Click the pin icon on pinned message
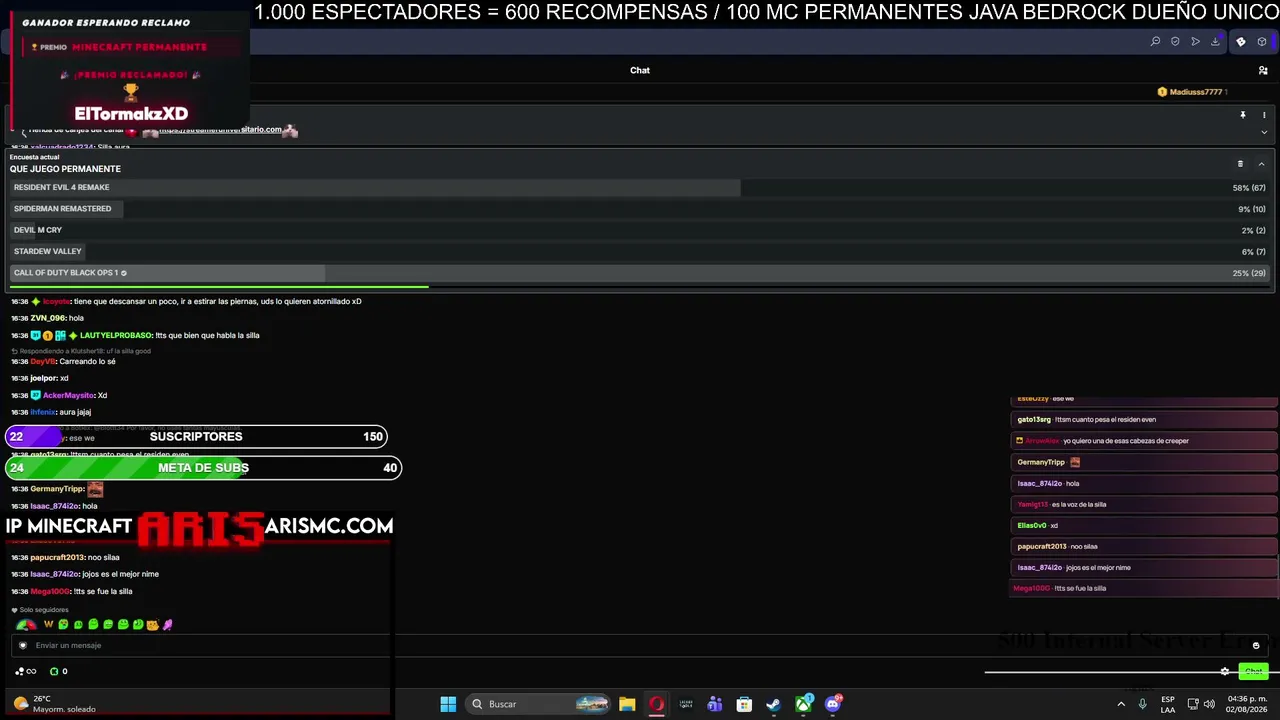The width and height of the screenshot is (1280, 720). (1243, 115)
